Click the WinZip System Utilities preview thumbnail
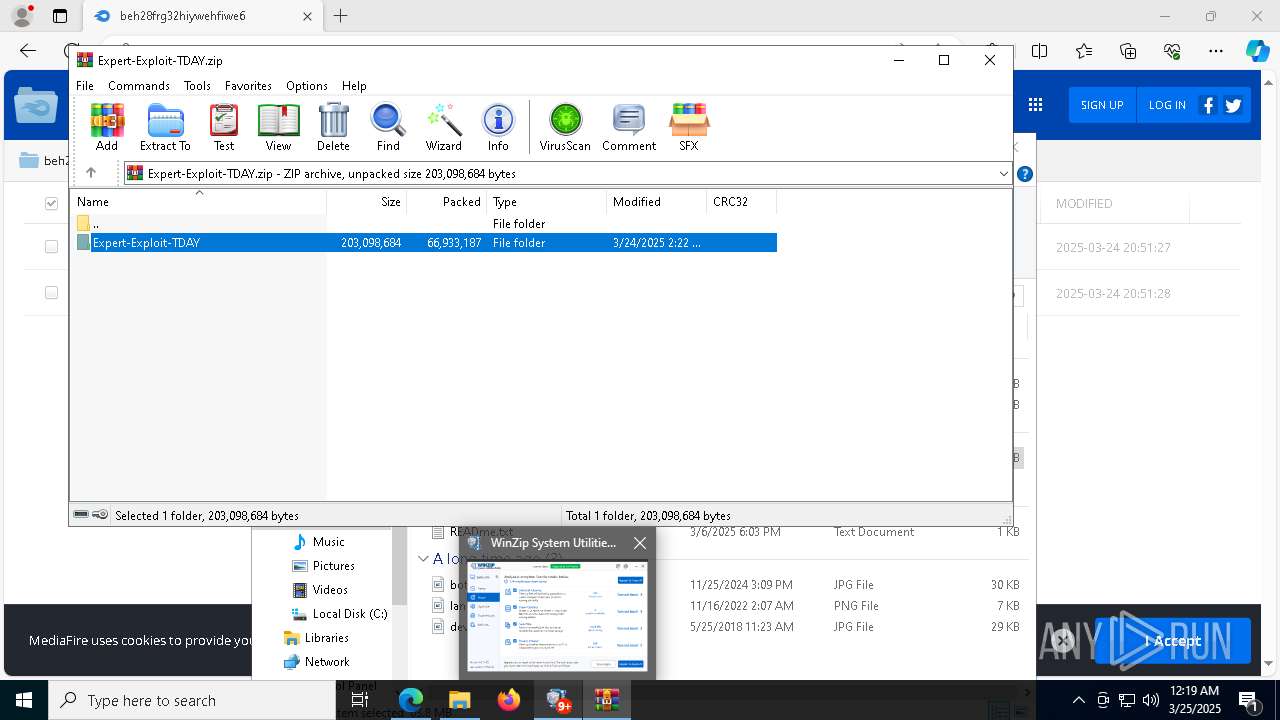1280x720 pixels. (x=557, y=615)
